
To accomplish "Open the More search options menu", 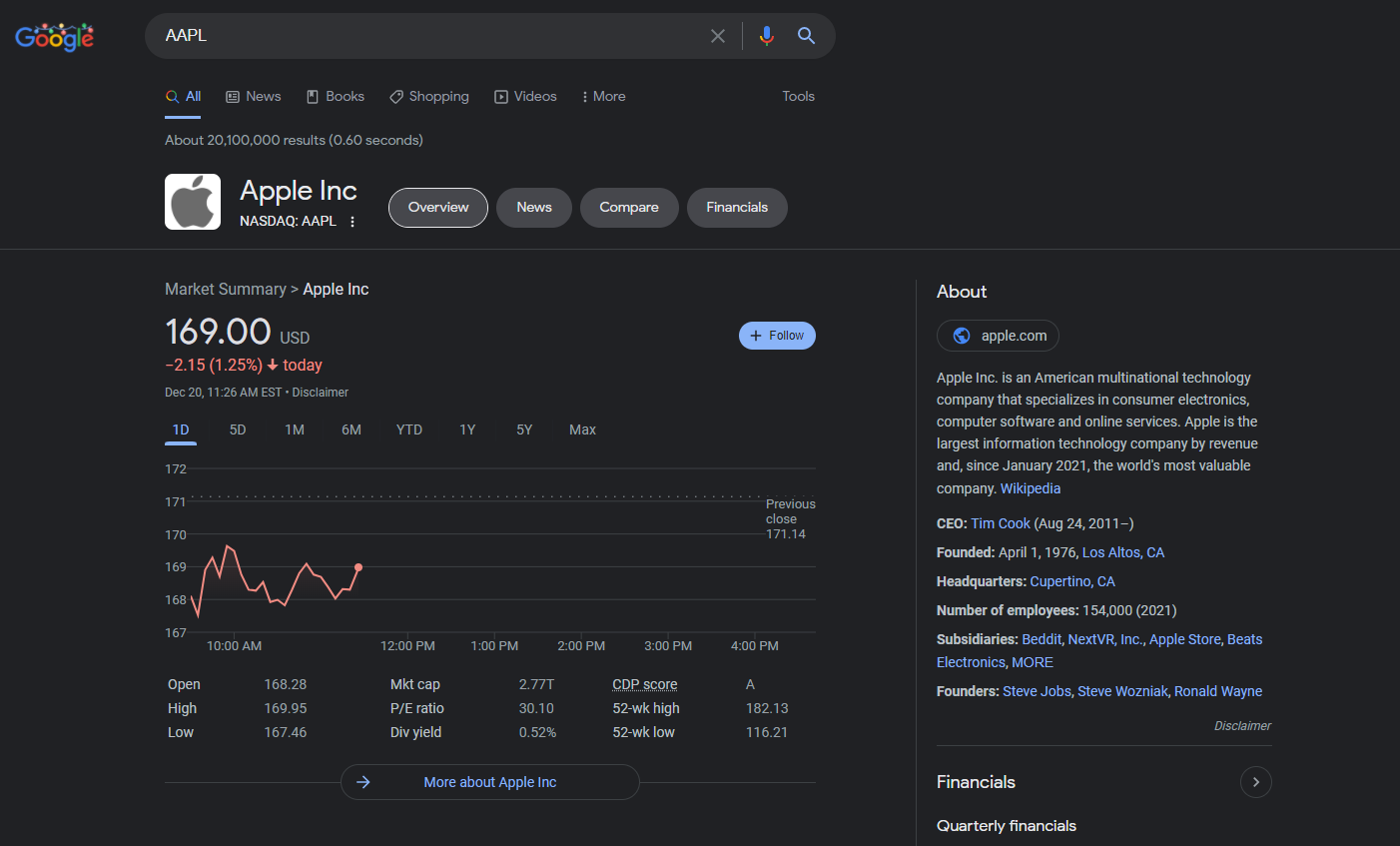I will pos(603,97).
